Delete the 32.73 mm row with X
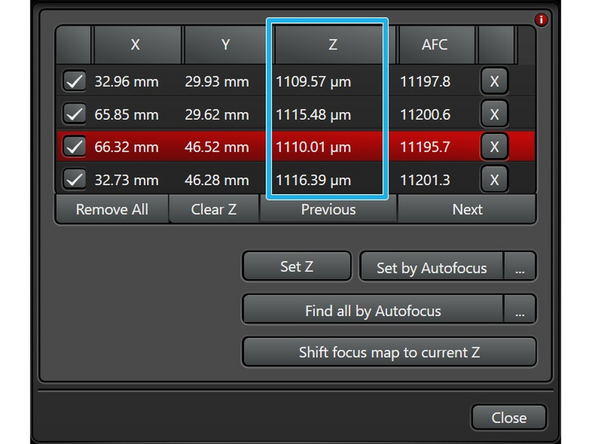 [494, 179]
